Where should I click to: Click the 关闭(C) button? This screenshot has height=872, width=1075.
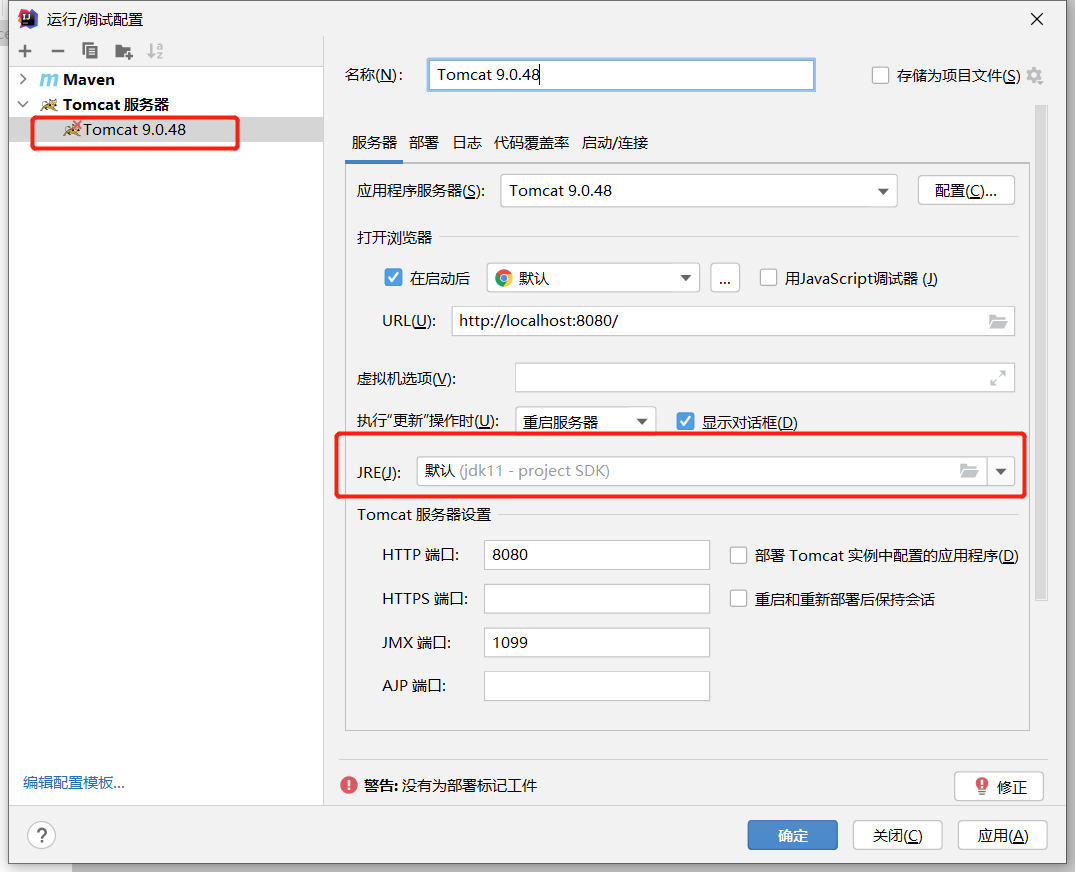(897, 835)
